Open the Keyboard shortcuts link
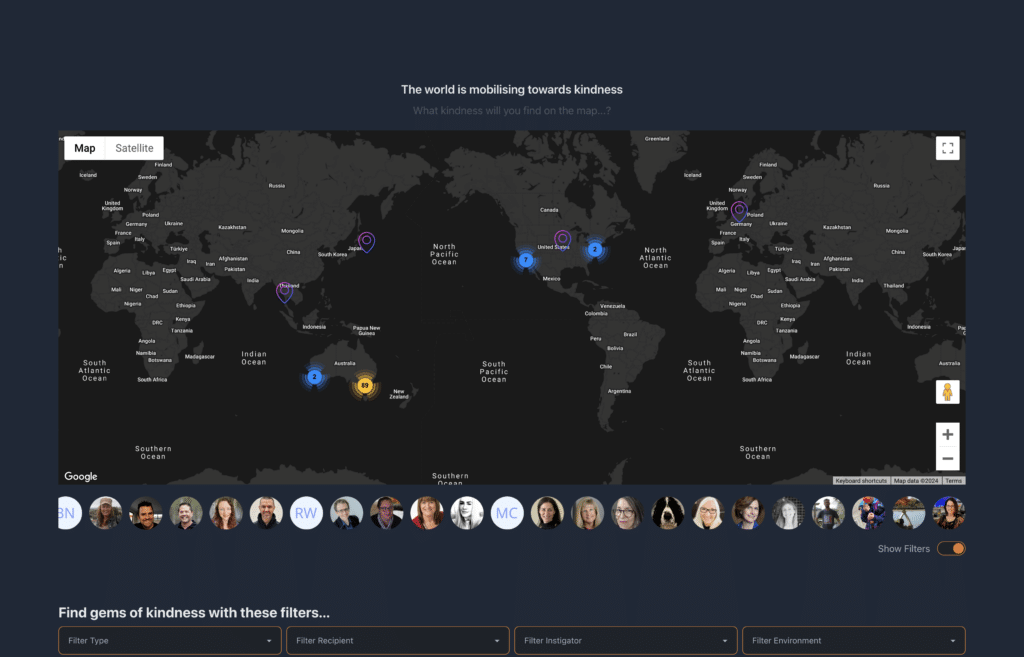This screenshot has height=657, width=1024. coord(860,481)
